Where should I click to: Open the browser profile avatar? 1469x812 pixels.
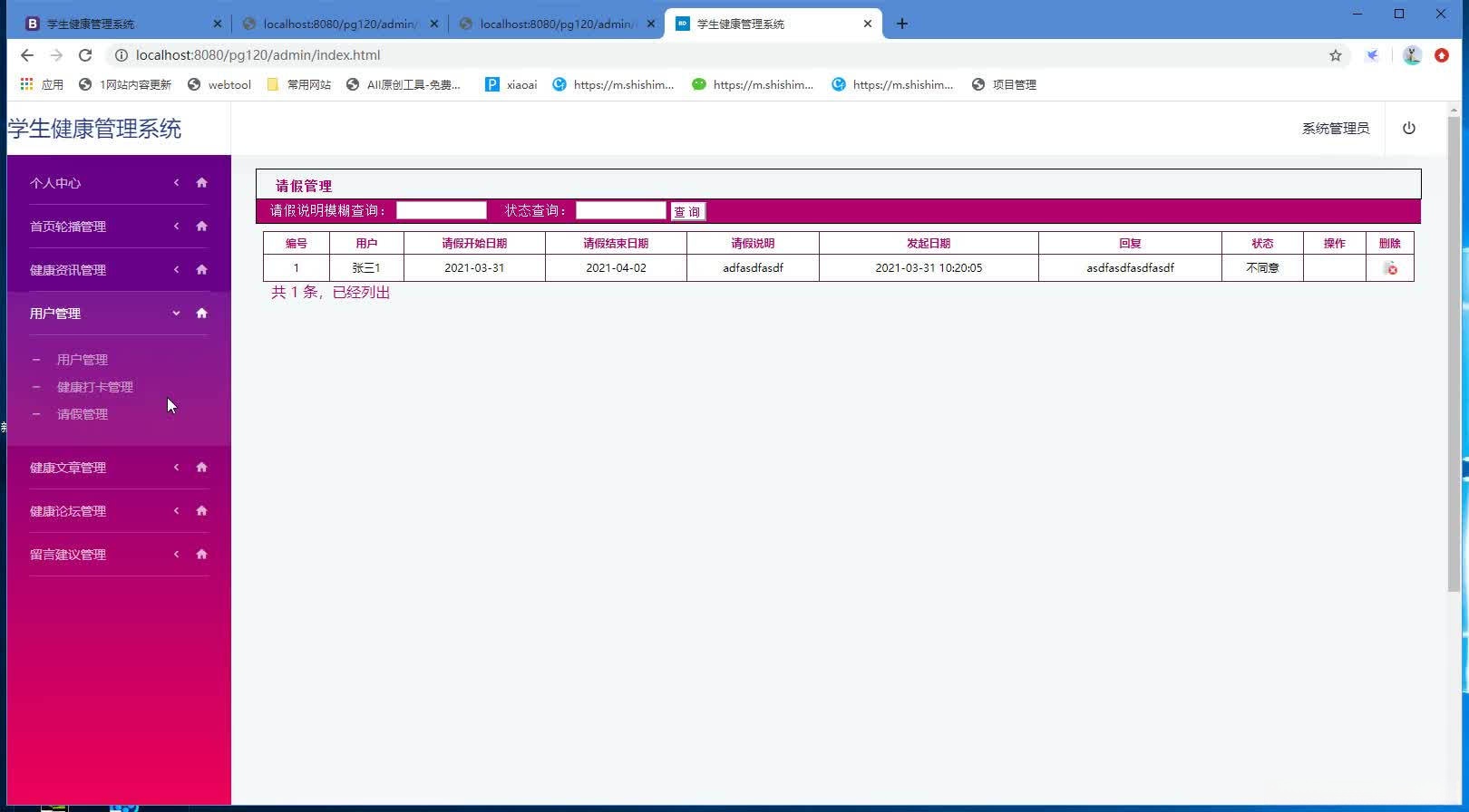click(x=1412, y=55)
